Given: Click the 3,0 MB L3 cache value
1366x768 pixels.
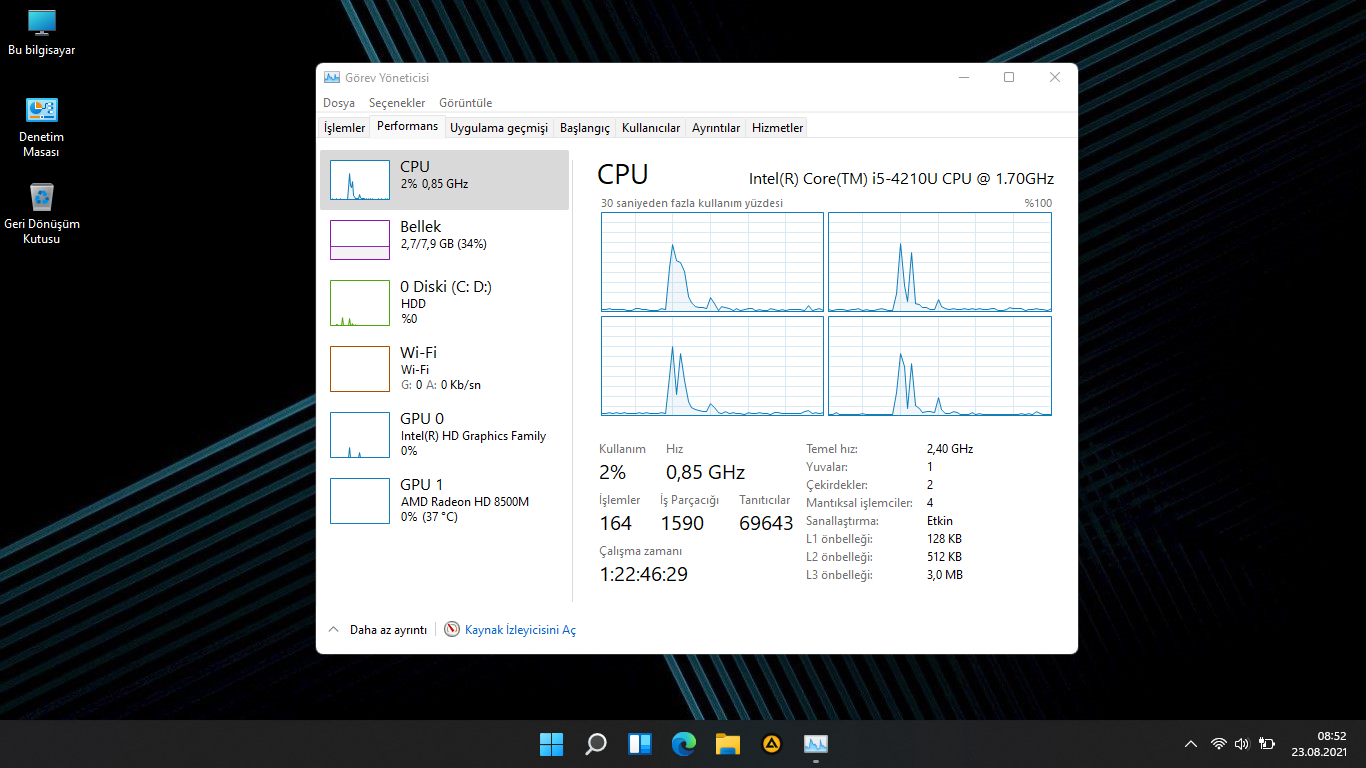Looking at the screenshot, I should coord(945,575).
